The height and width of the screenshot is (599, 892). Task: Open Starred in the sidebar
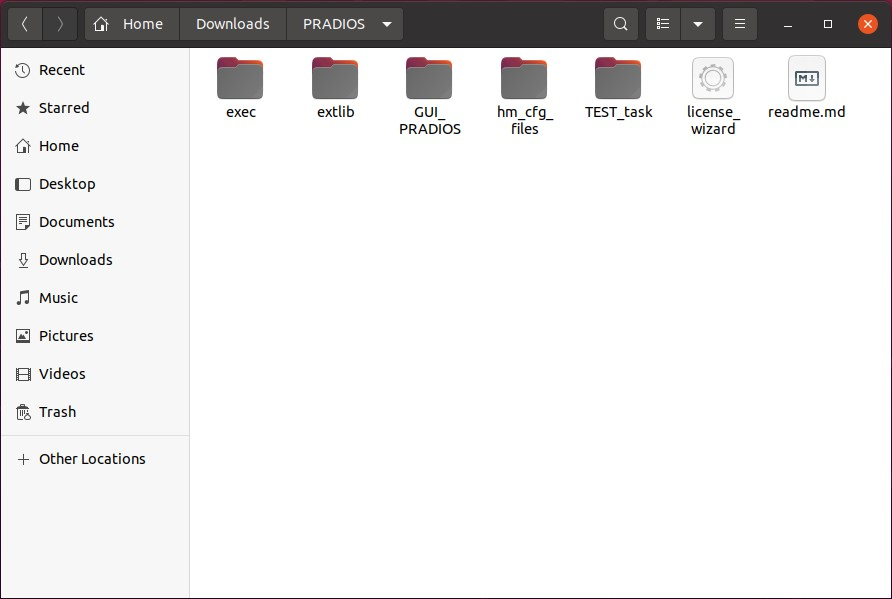point(95,108)
